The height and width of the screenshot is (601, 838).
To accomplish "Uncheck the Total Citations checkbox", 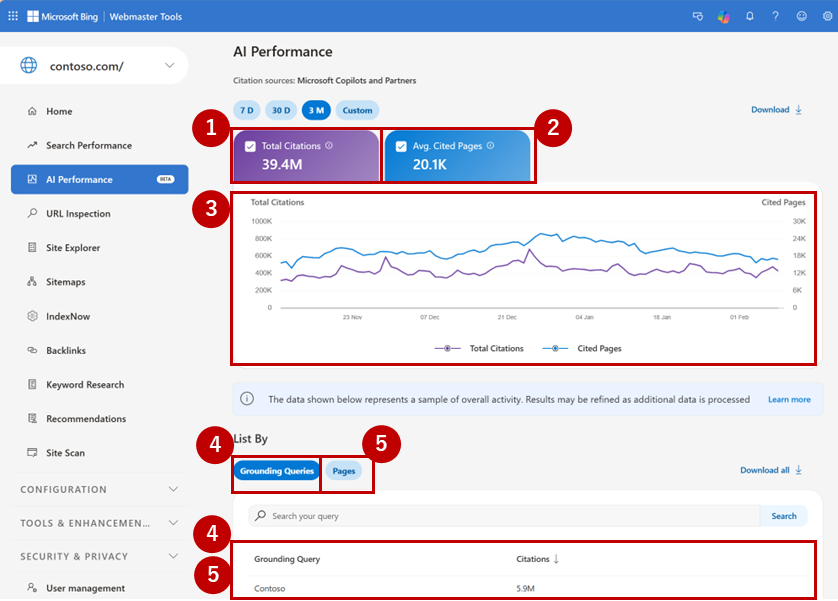I will coord(250,146).
